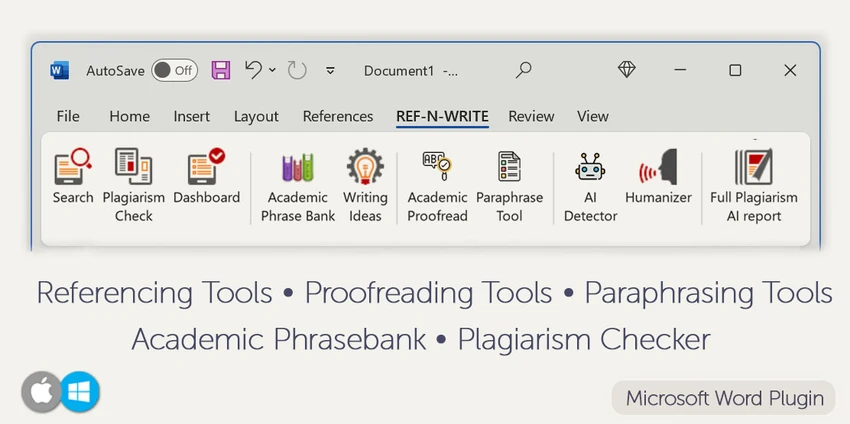The height and width of the screenshot is (424, 850).
Task: Switch to the Insert tab
Action: [191, 117]
